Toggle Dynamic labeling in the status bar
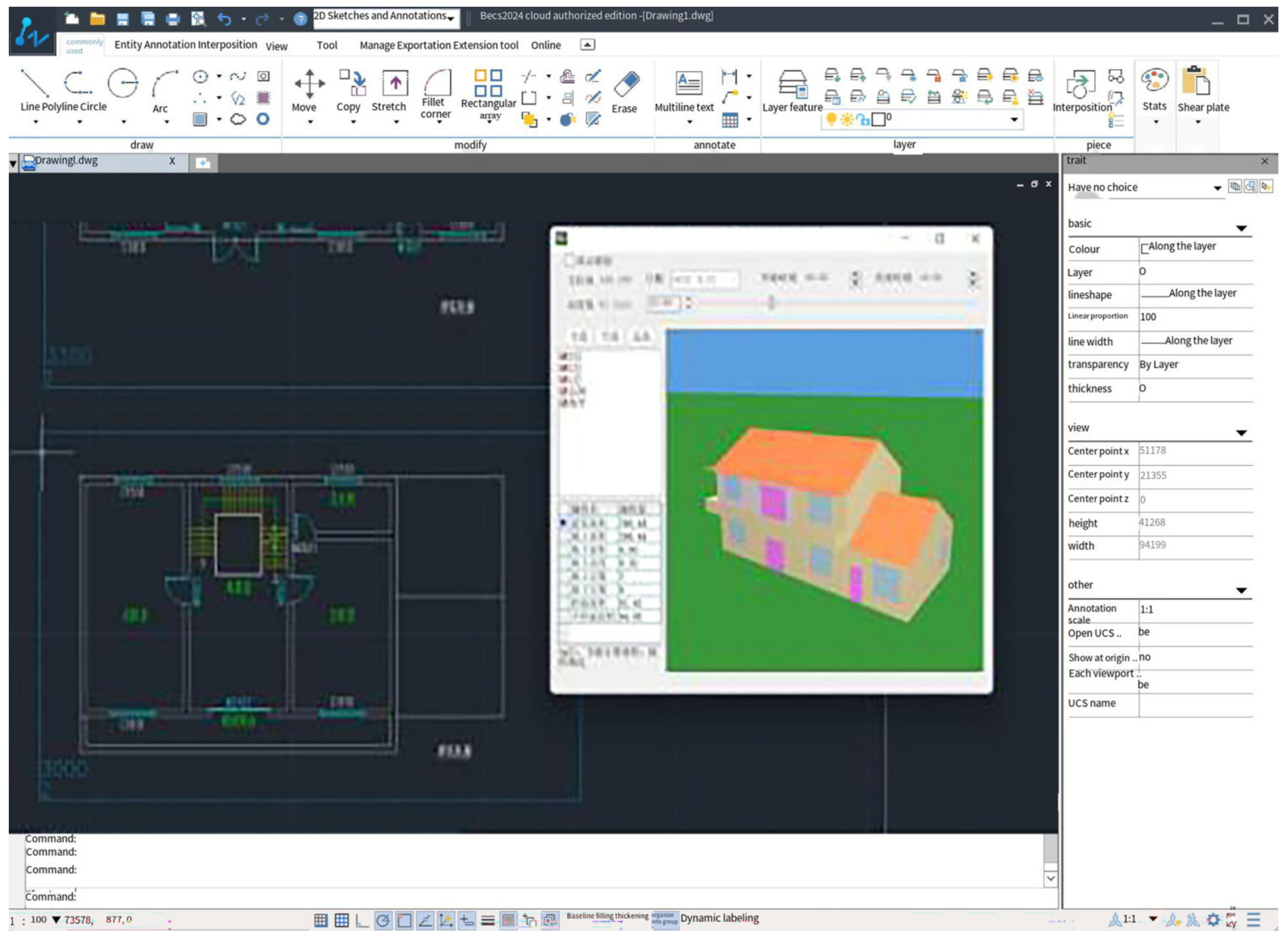 point(719,918)
